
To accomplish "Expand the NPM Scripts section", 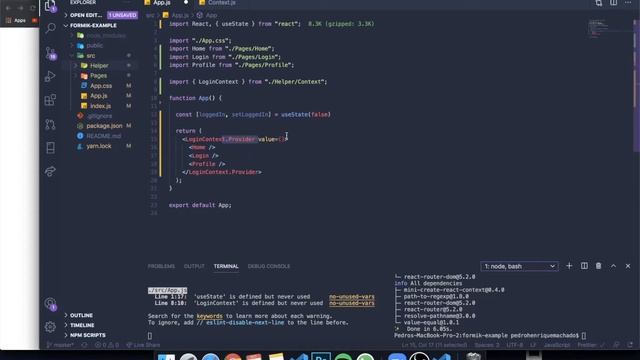I will pyautogui.click(x=87, y=335).
